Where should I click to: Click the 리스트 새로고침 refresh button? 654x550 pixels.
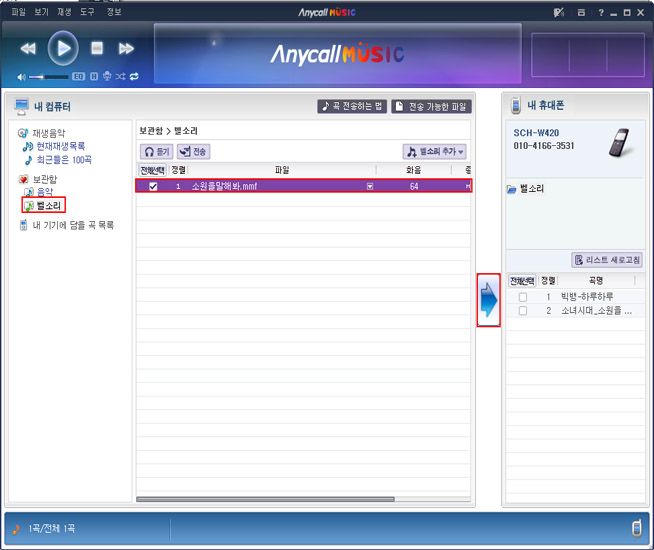tap(607, 260)
